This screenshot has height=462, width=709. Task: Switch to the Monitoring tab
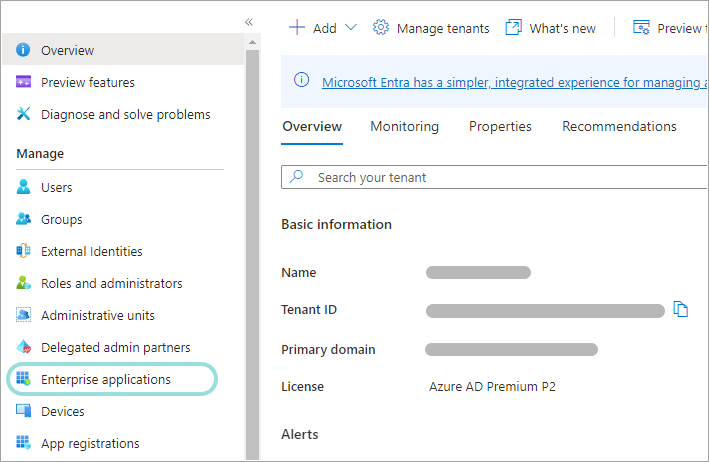[404, 126]
